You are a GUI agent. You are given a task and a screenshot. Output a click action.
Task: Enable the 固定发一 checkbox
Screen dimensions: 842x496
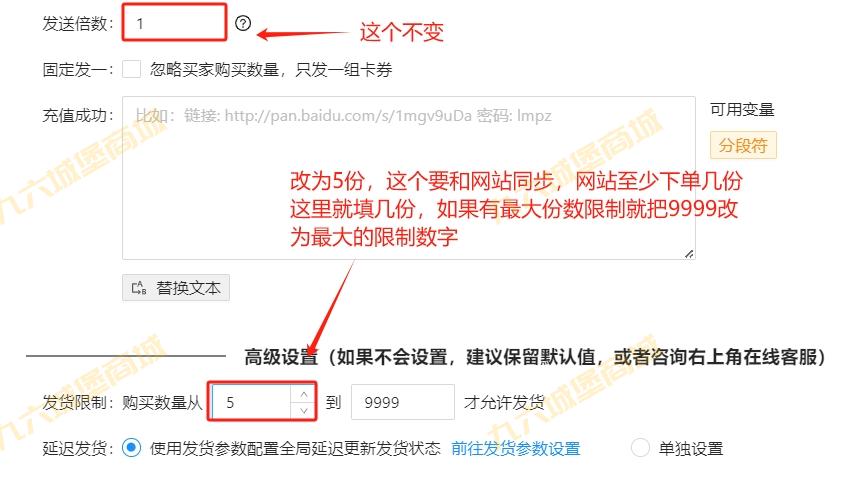132,69
